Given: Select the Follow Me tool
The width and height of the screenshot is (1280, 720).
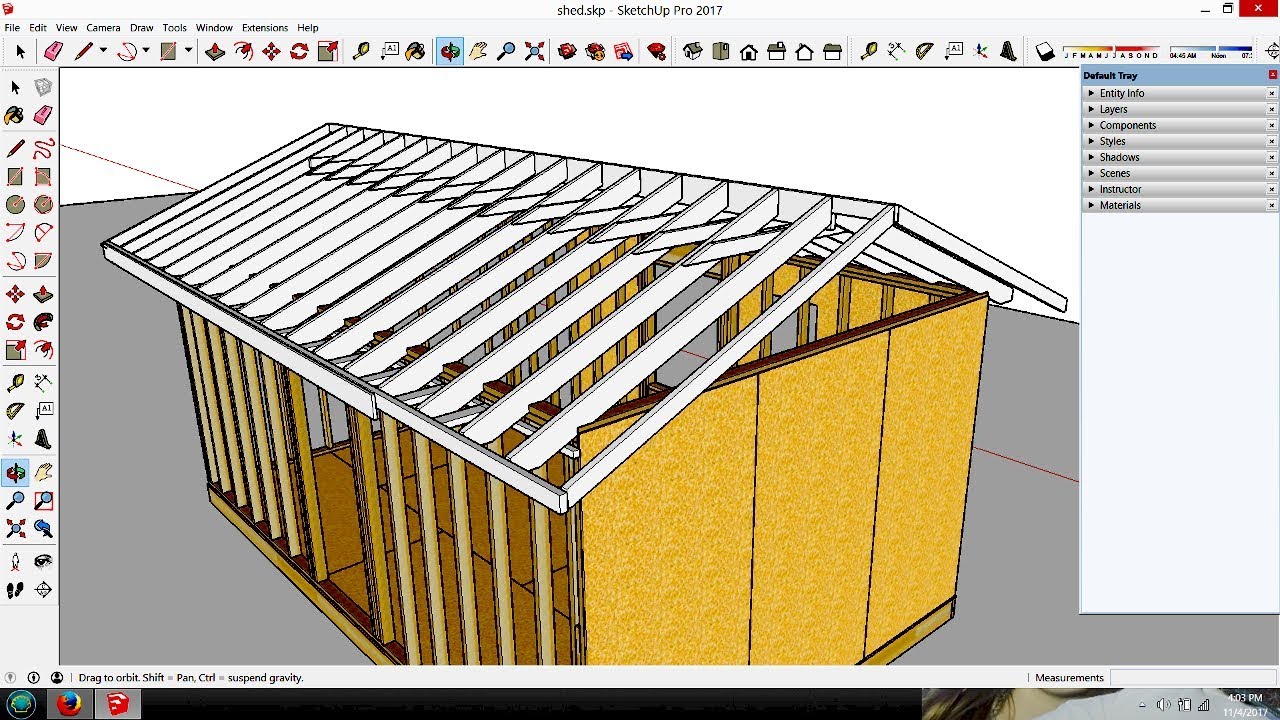Looking at the screenshot, I should [x=43, y=322].
